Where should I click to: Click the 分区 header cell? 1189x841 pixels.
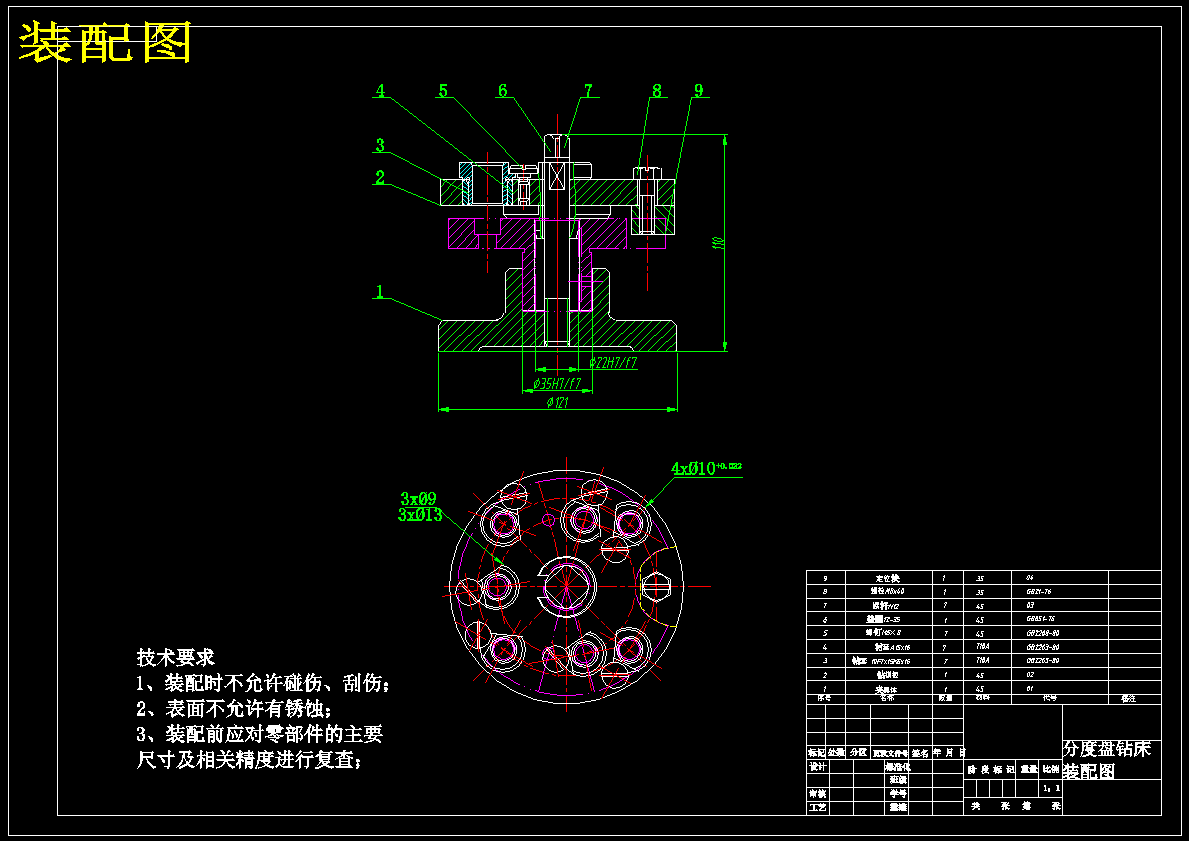[x=858, y=753]
